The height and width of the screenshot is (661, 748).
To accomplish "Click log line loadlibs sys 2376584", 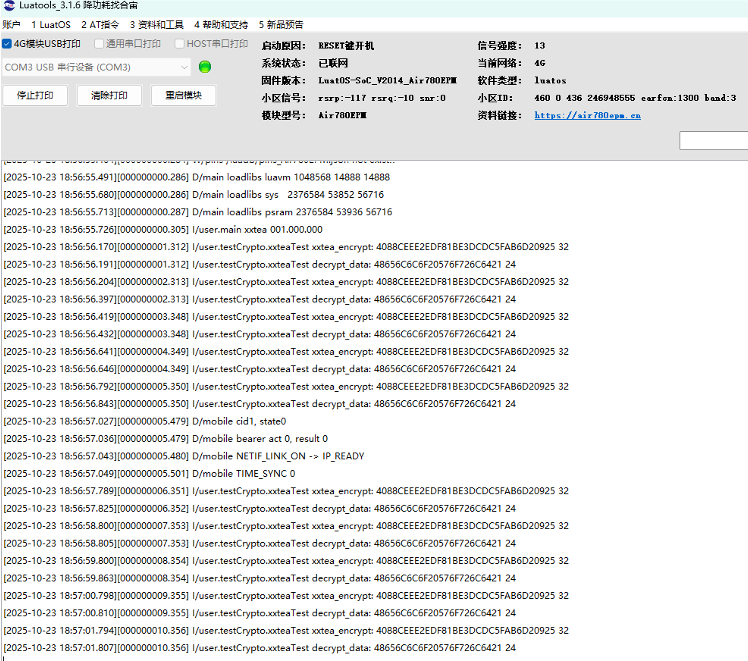I will point(193,195).
